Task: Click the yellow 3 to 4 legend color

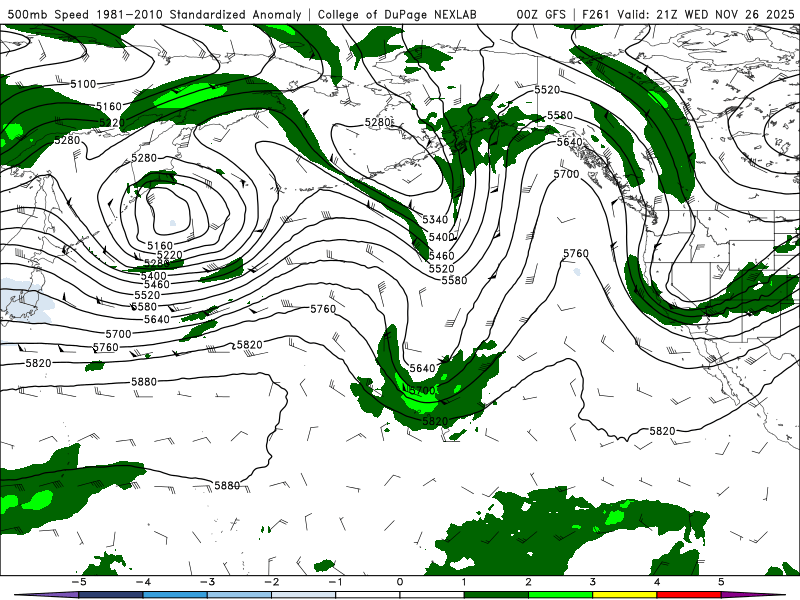Action: click(x=624, y=595)
